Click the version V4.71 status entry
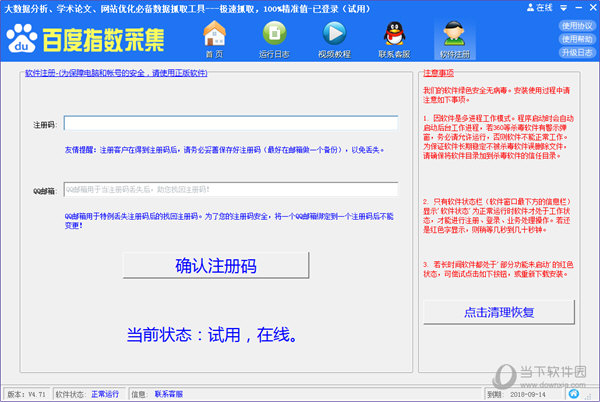This screenshot has height=402, width=600. coord(26,394)
